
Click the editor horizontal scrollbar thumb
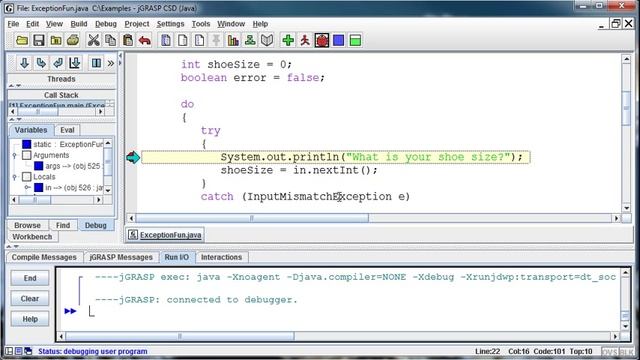point(252,218)
